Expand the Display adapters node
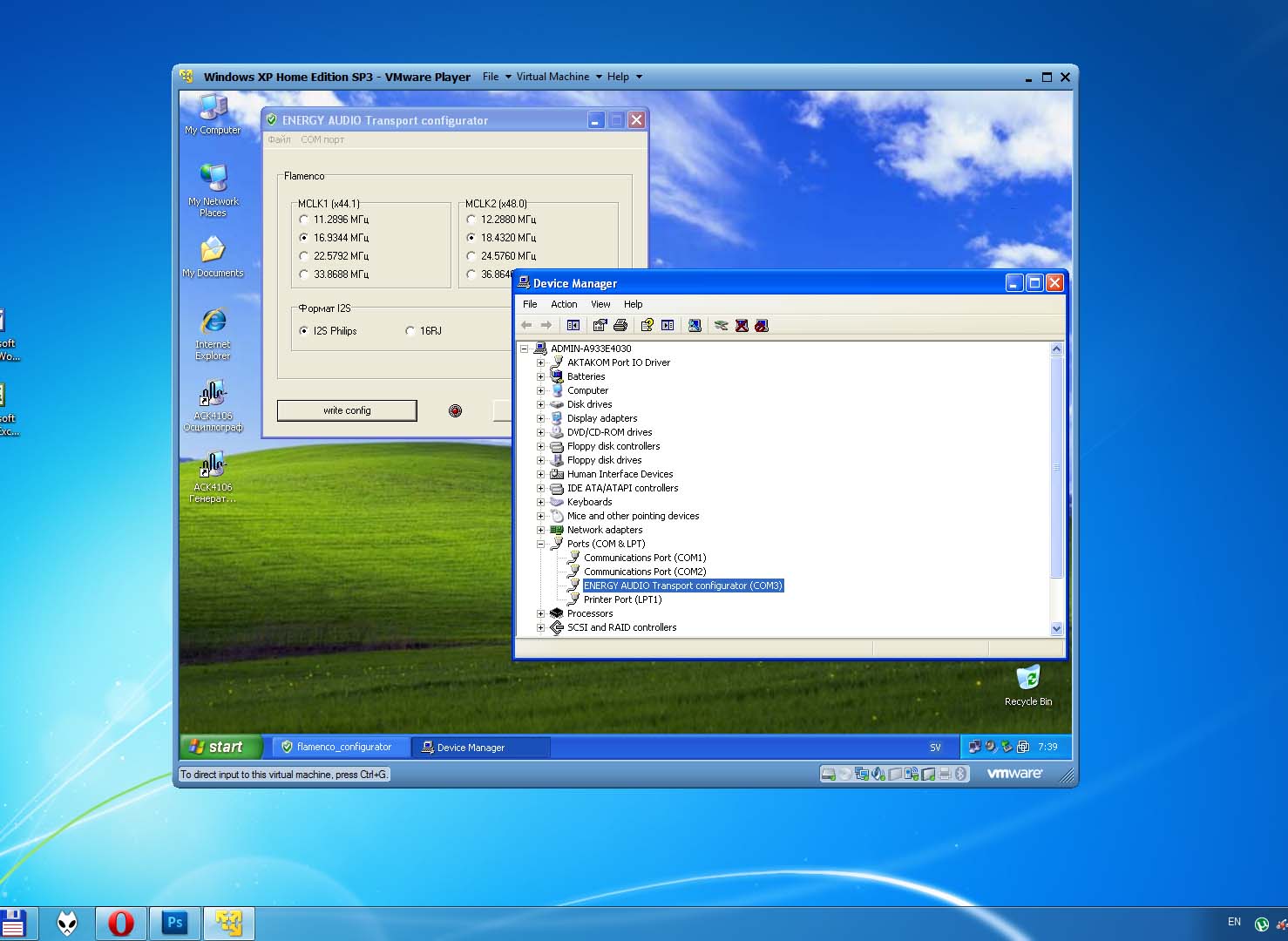This screenshot has height=941, width=1288. 540,418
